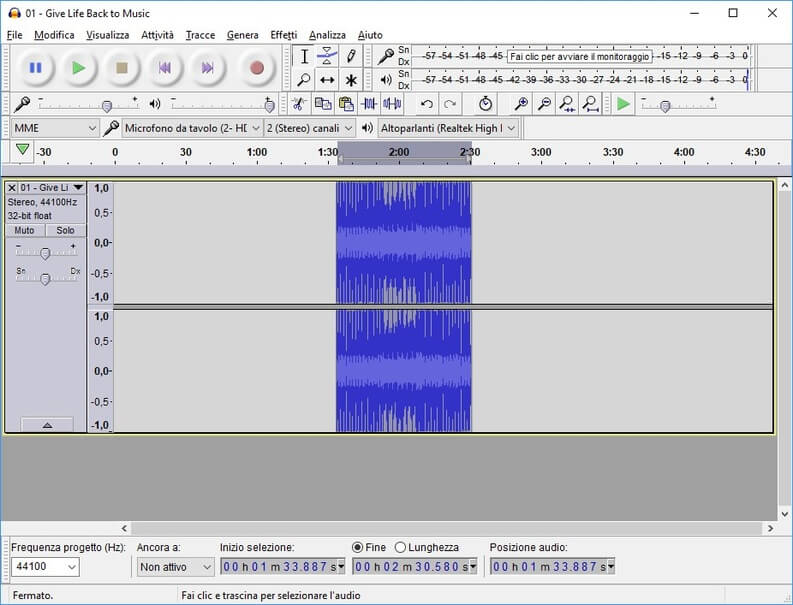Screen dimensions: 793x605
Task: Adjust the track pan Sn/Dx slider
Action: pyautogui.click(x=46, y=278)
